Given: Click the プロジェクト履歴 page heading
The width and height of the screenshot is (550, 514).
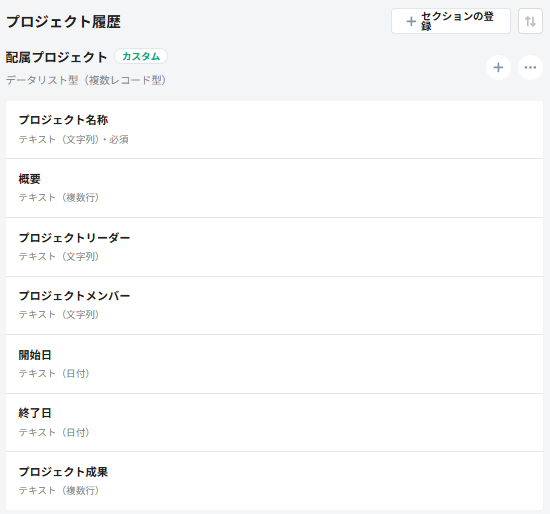Looking at the screenshot, I should 63,22.
